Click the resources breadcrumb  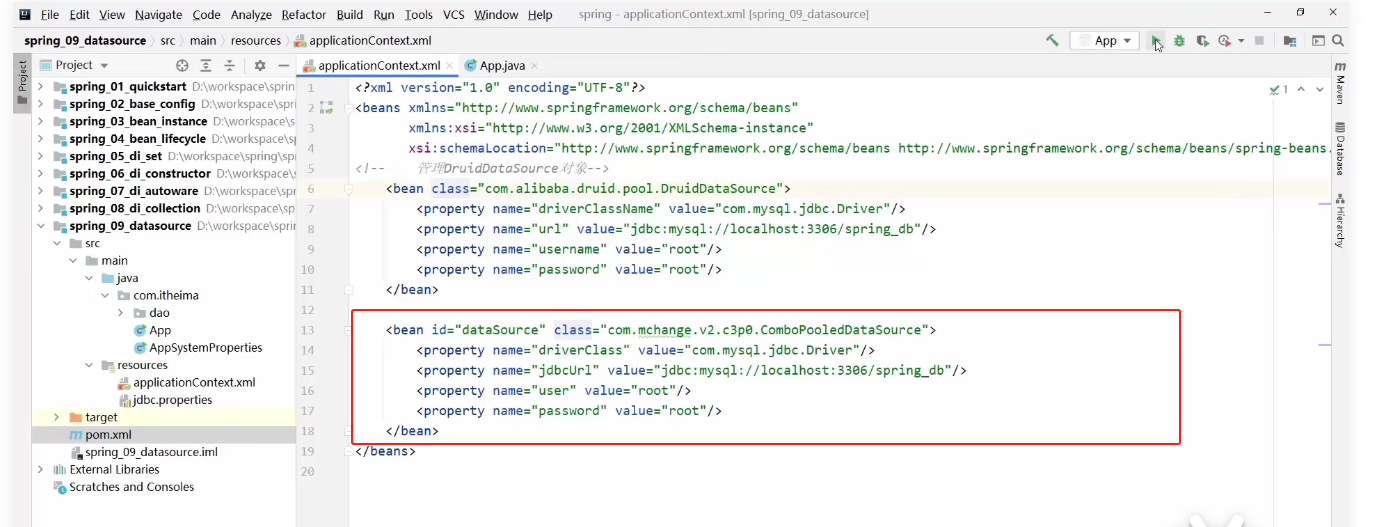256,41
